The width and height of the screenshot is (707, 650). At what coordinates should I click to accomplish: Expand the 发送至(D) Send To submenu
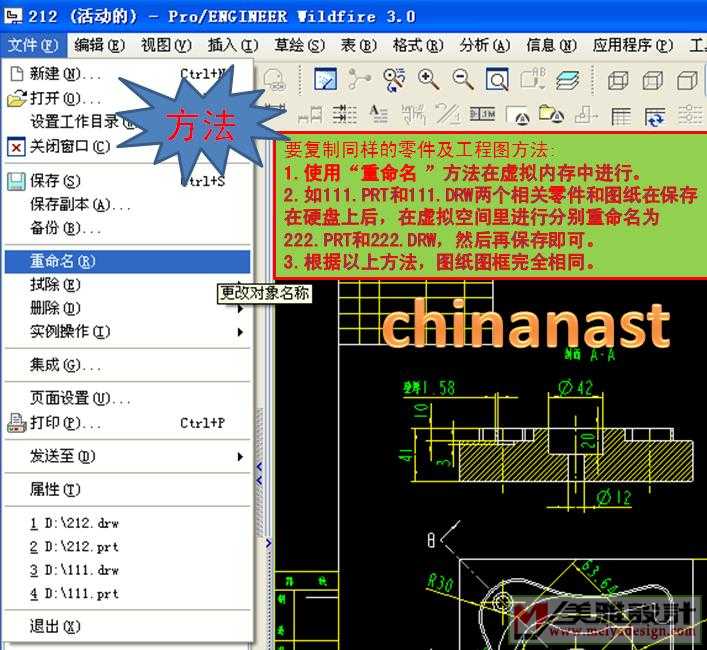127,456
